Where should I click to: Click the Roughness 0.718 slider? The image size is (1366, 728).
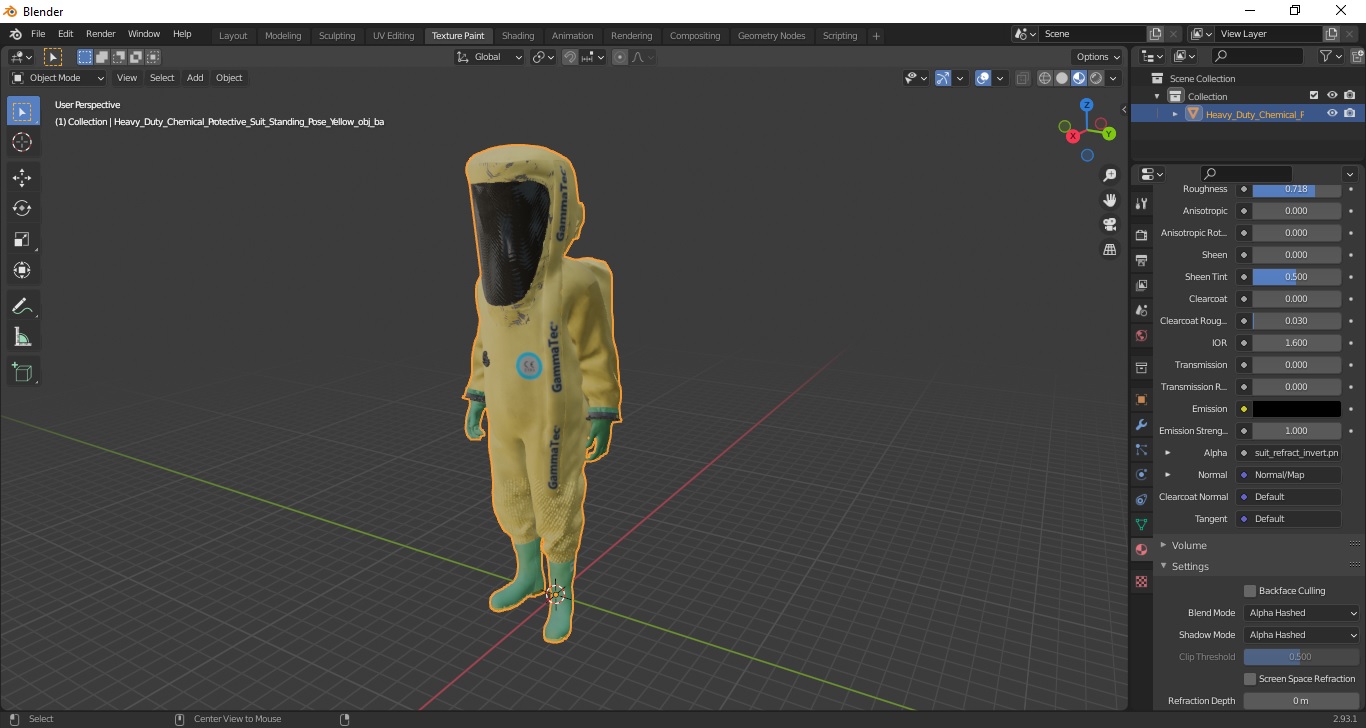[1297, 189]
